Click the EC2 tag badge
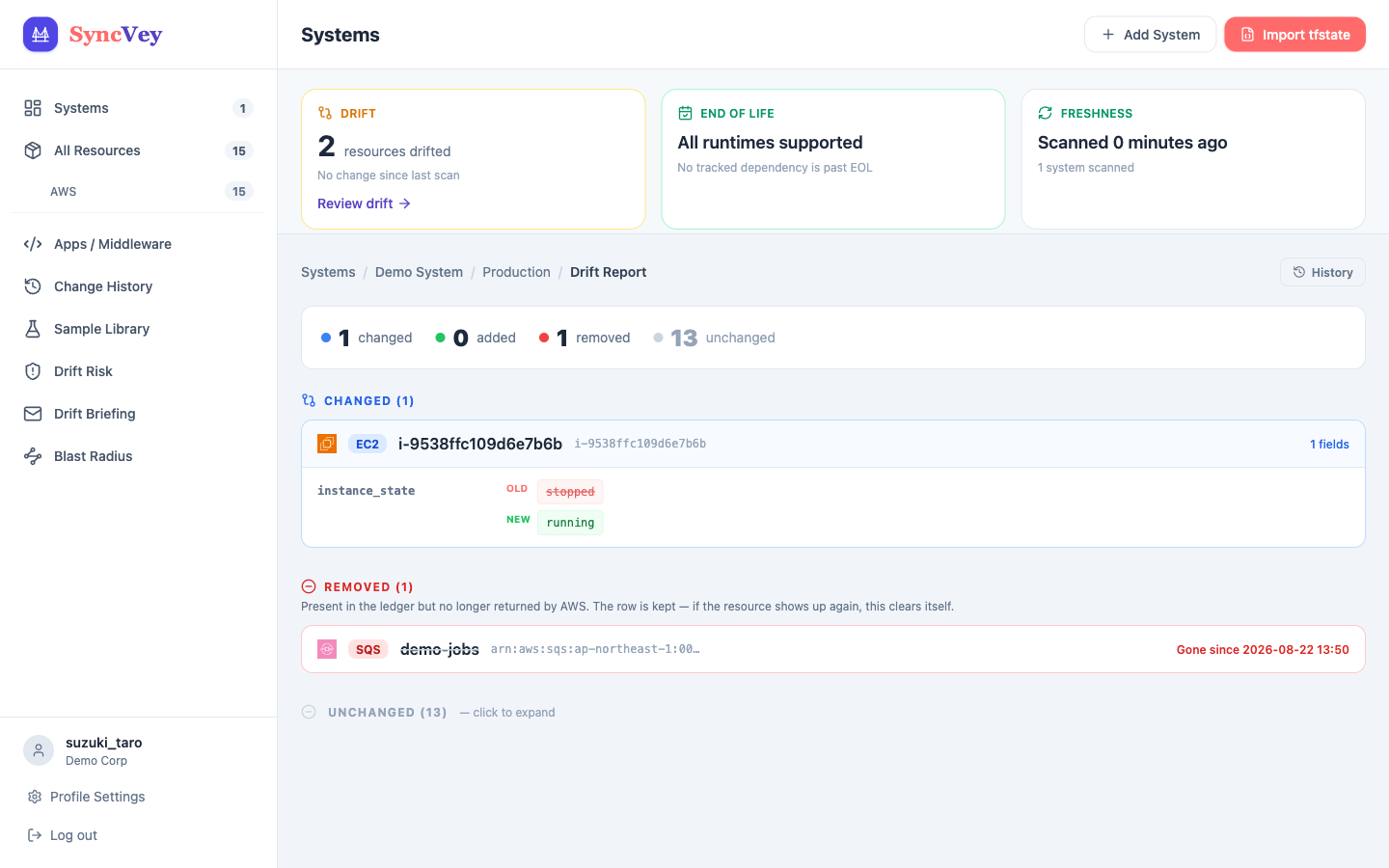This screenshot has width=1389, height=868. pyautogui.click(x=368, y=444)
